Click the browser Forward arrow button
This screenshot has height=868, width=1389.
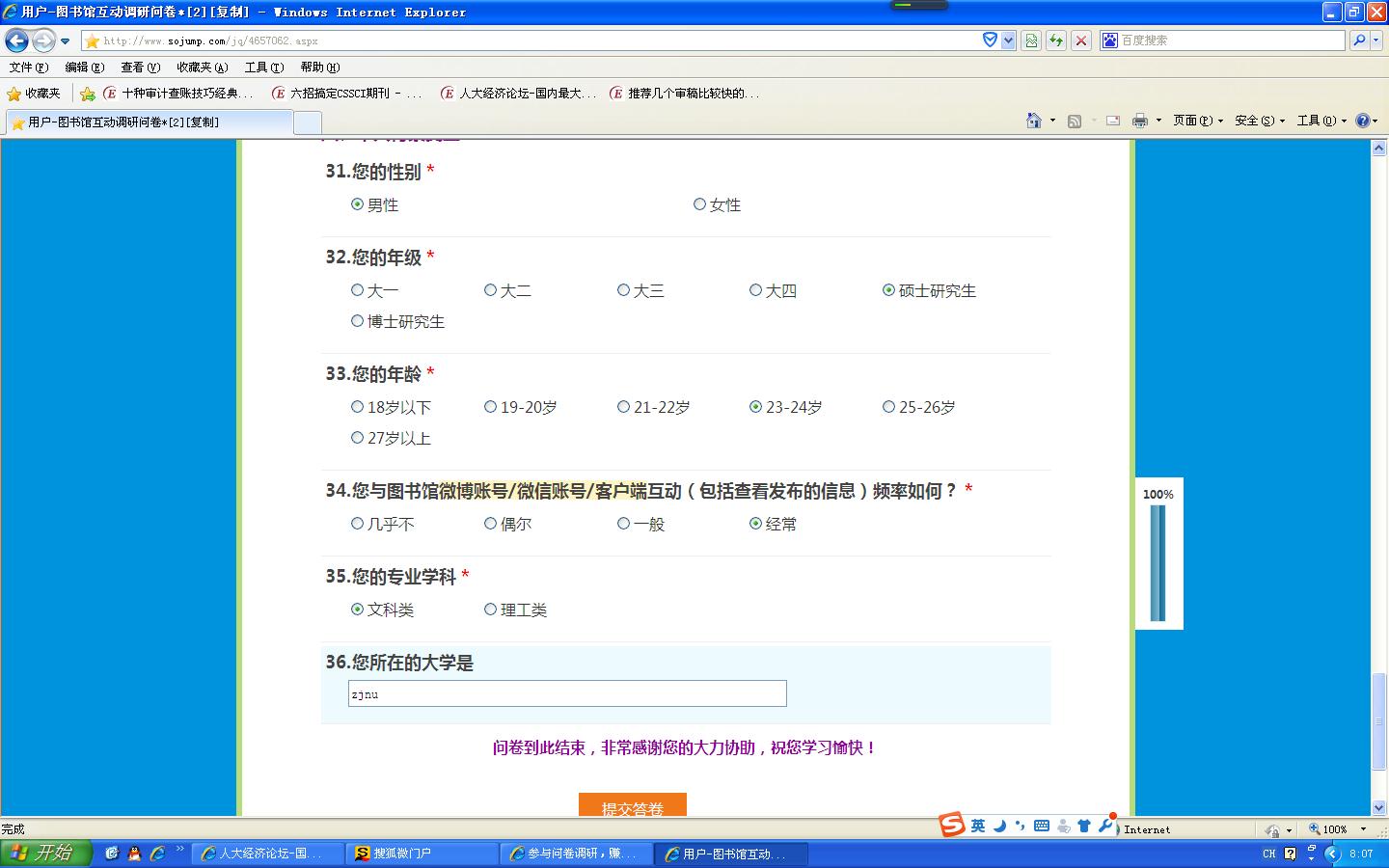point(43,41)
